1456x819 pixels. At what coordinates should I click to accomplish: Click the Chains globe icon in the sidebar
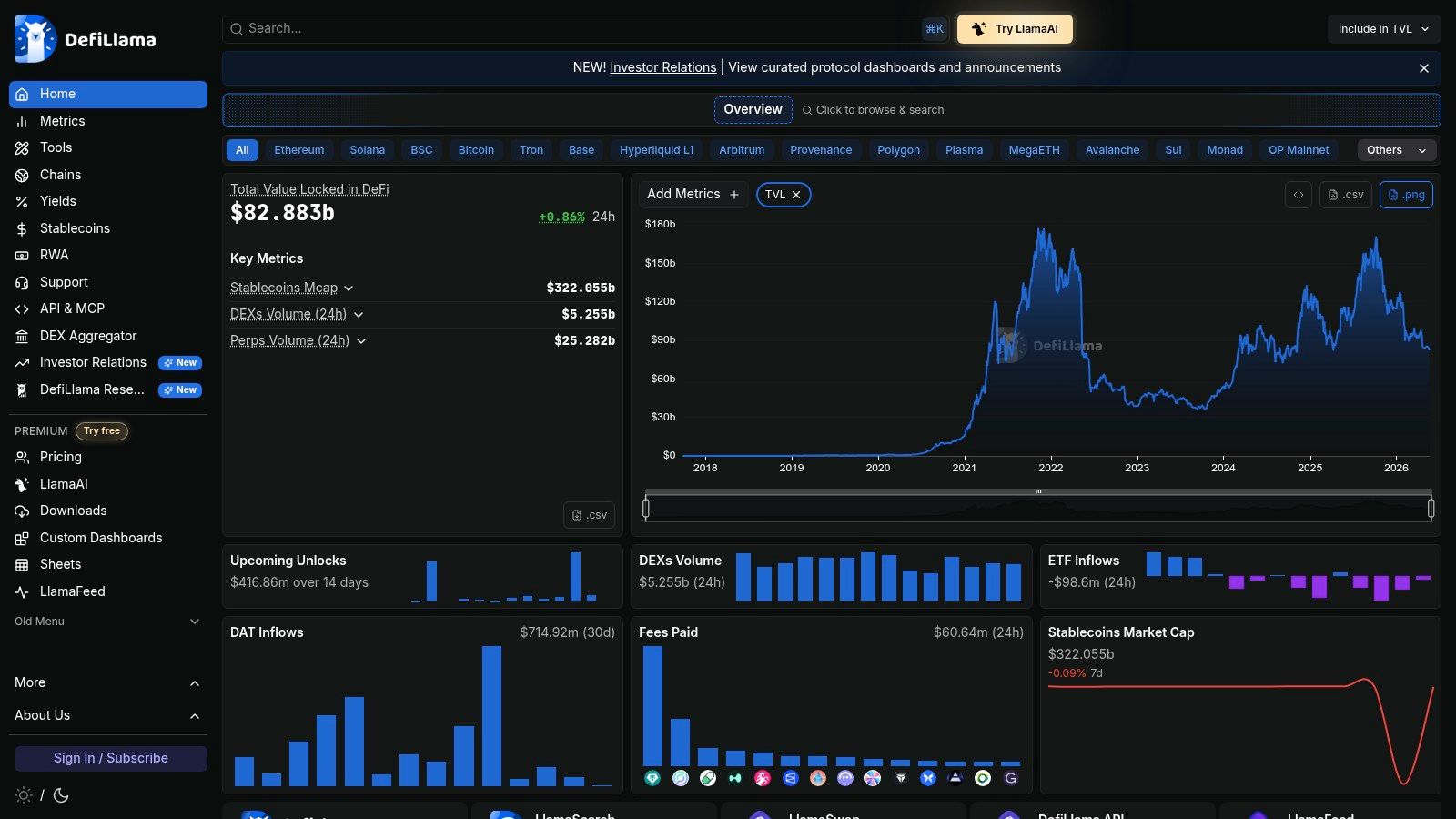[x=22, y=175]
